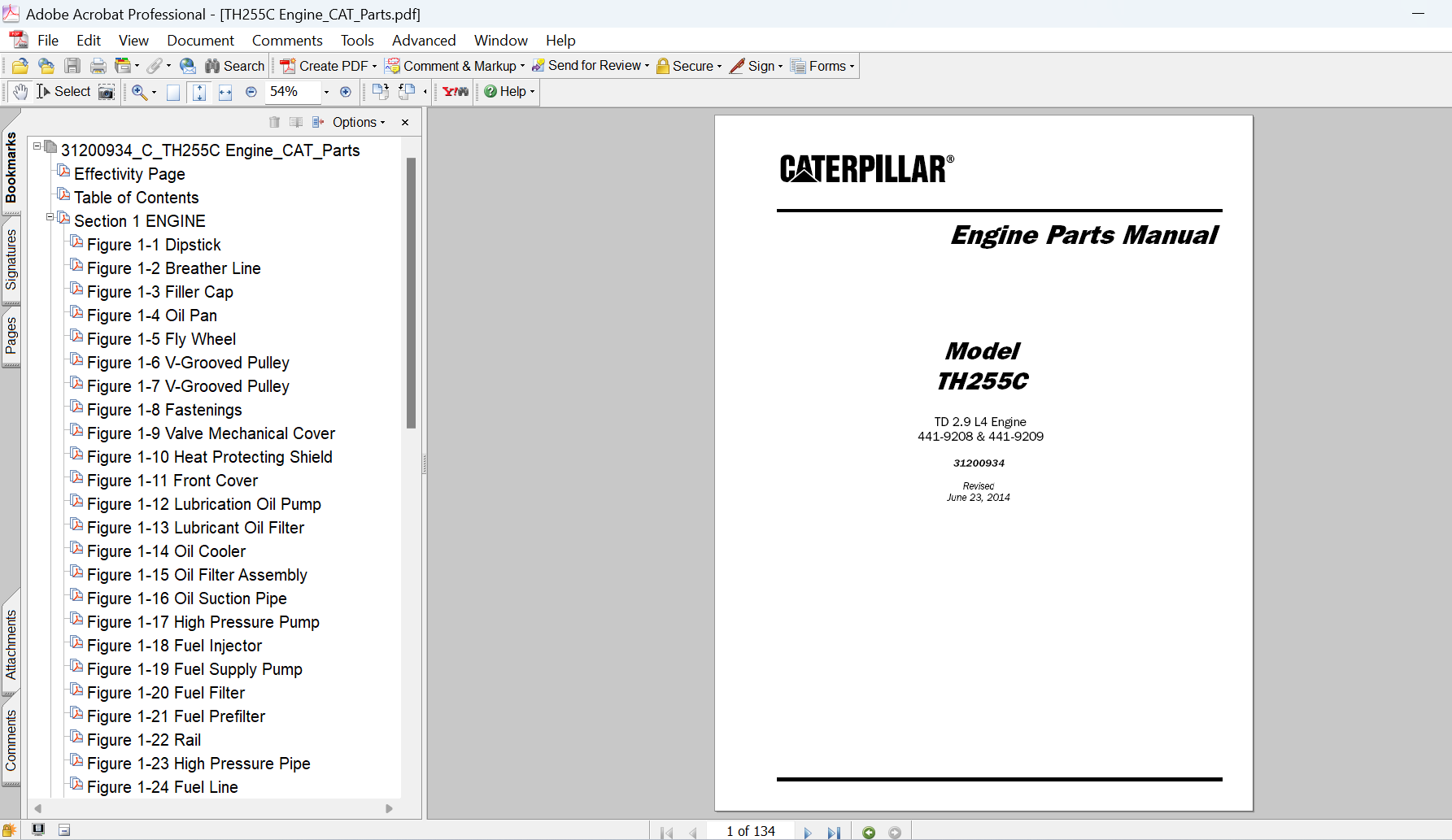Image resolution: width=1452 pixels, height=840 pixels.
Task: Open the Window menu
Action: [501, 40]
